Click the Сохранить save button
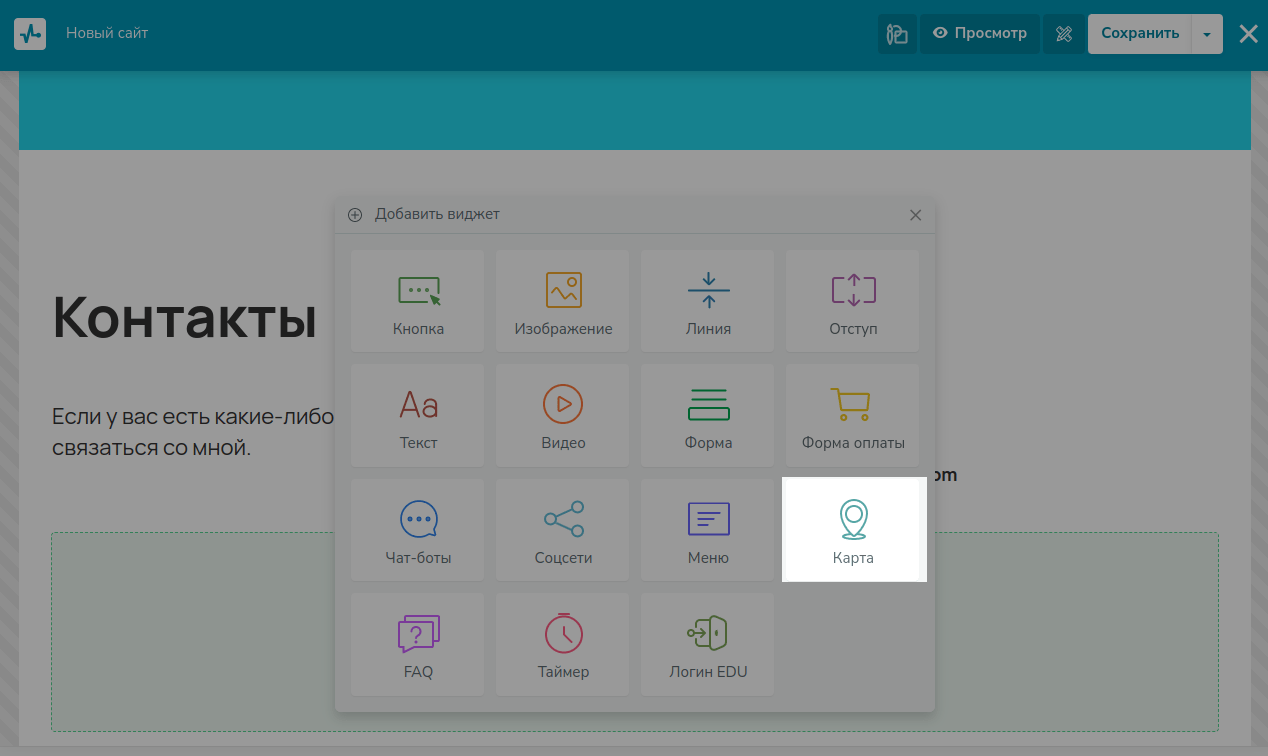Screen dimensions: 1268x756 1140,34
